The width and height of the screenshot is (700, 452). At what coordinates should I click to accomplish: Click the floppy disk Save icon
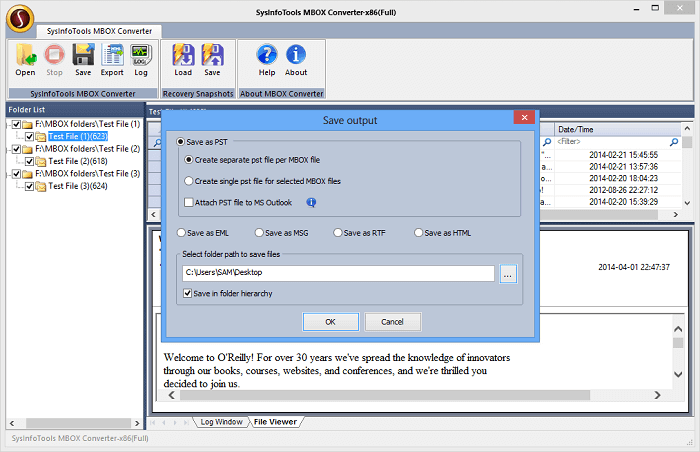click(x=83, y=60)
